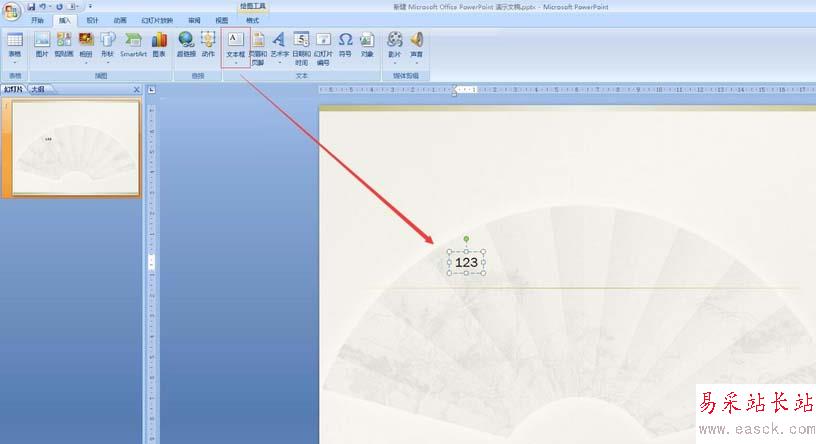The image size is (816, 444).
Task: Insert a 图片 (Picture) from file
Action: click(x=42, y=45)
